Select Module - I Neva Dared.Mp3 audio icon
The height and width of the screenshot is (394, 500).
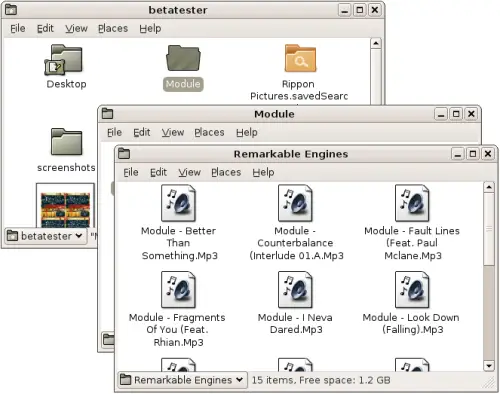point(295,290)
